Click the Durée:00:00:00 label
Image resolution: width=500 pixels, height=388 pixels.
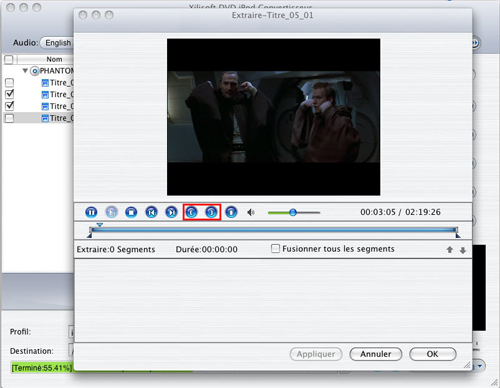(x=207, y=249)
